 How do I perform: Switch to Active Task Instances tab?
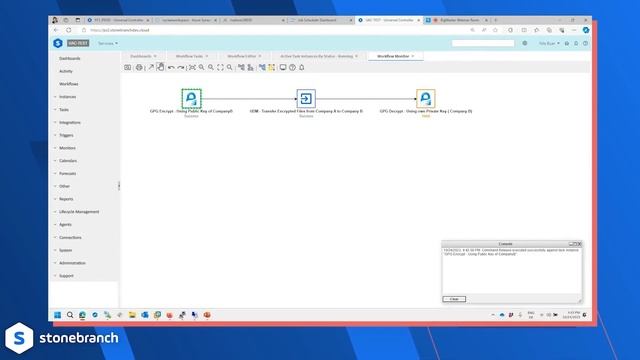[319, 56]
